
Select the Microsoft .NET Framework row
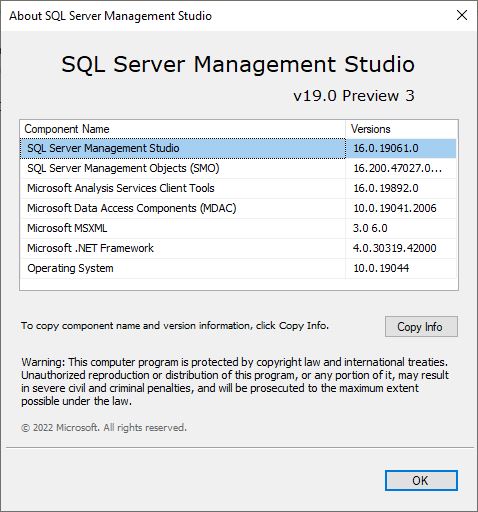click(238, 248)
